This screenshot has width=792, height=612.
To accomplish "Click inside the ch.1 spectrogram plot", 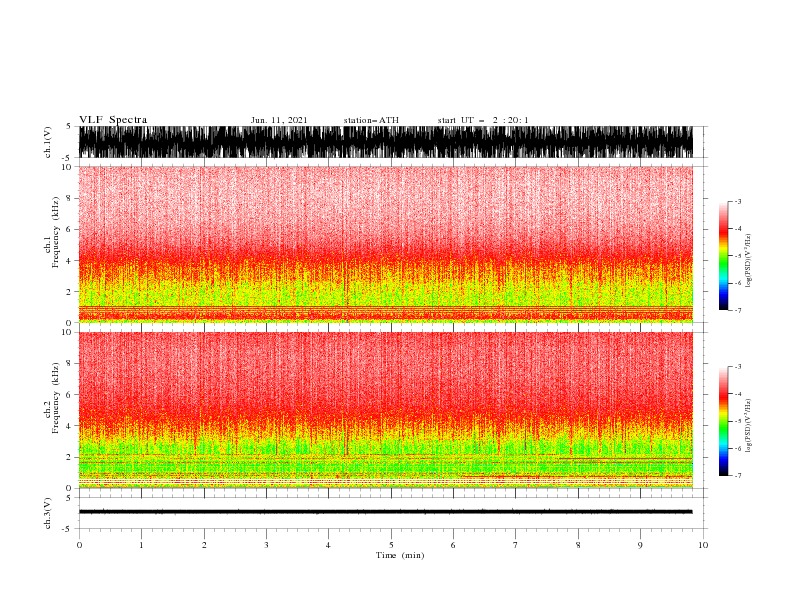I will [386, 244].
